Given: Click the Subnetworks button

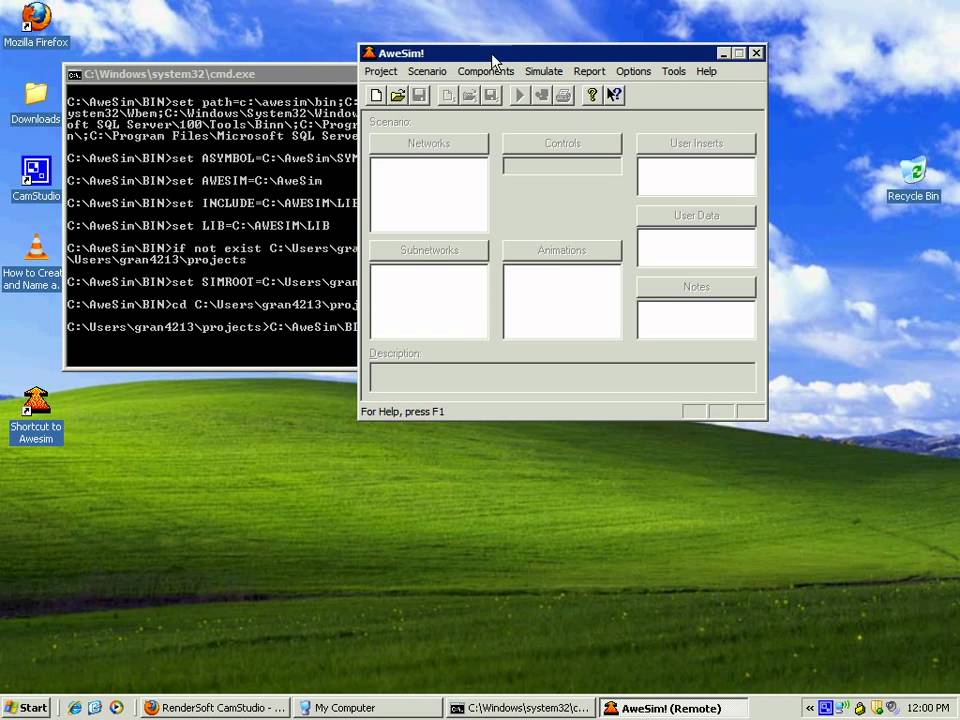Looking at the screenshot, I should pos(429,250).
